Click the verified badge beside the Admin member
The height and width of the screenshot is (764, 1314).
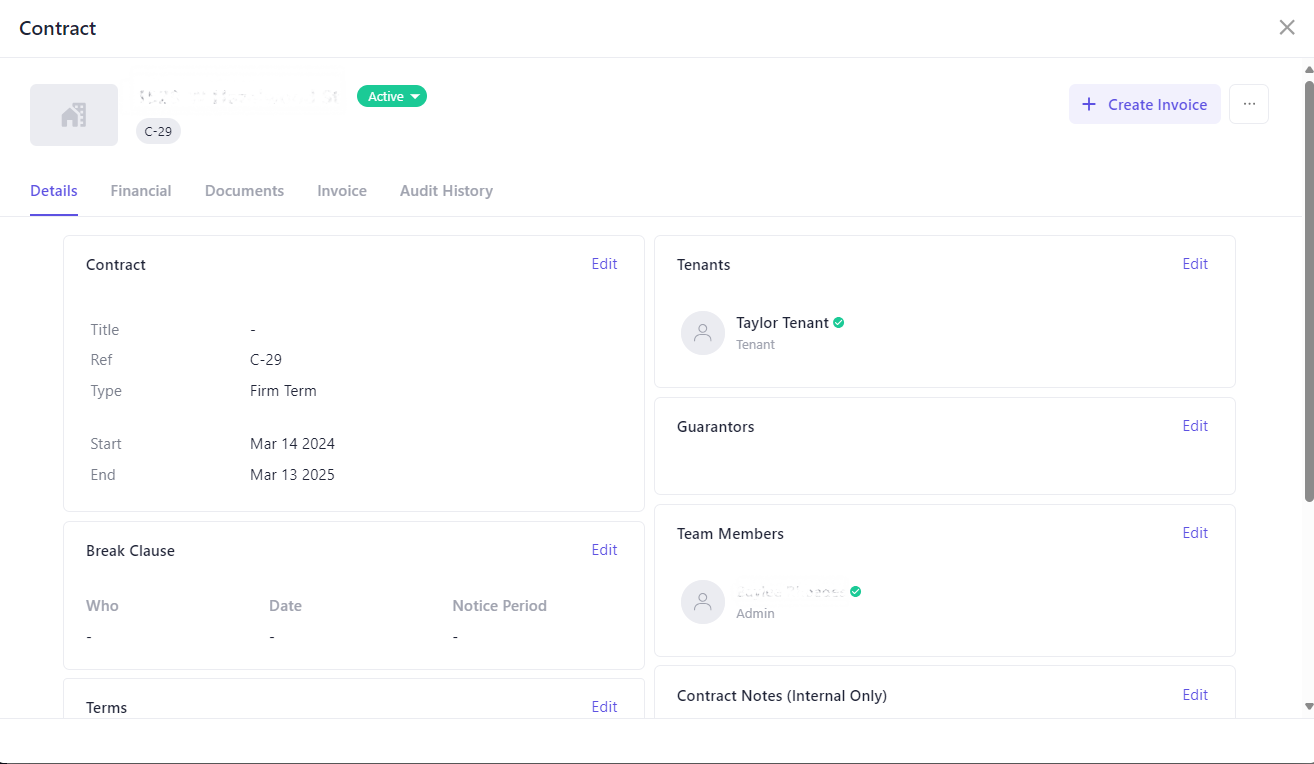(x=854, y=591)
